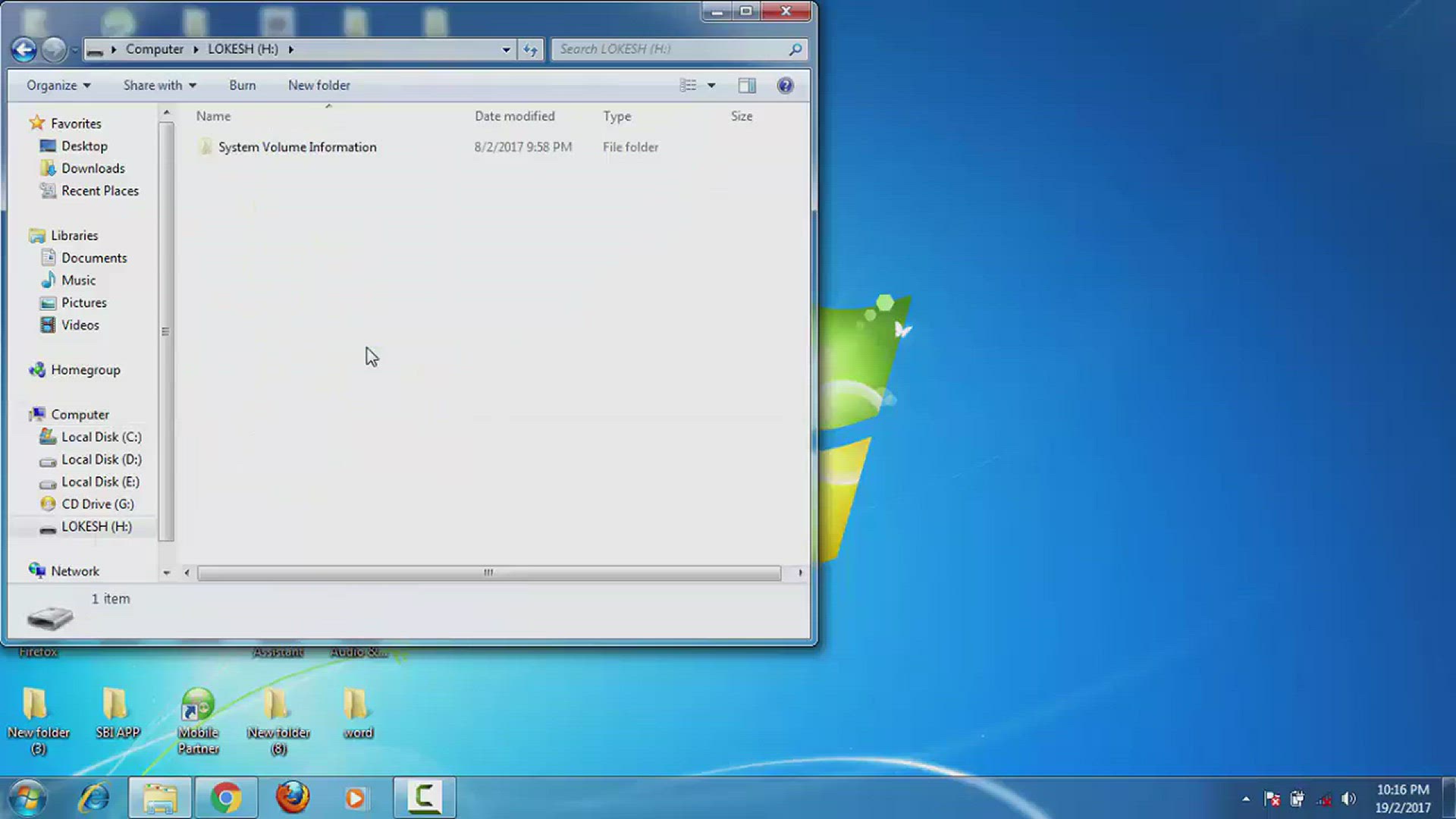Open the Change your view dropdown arrow

click(711, 85)
